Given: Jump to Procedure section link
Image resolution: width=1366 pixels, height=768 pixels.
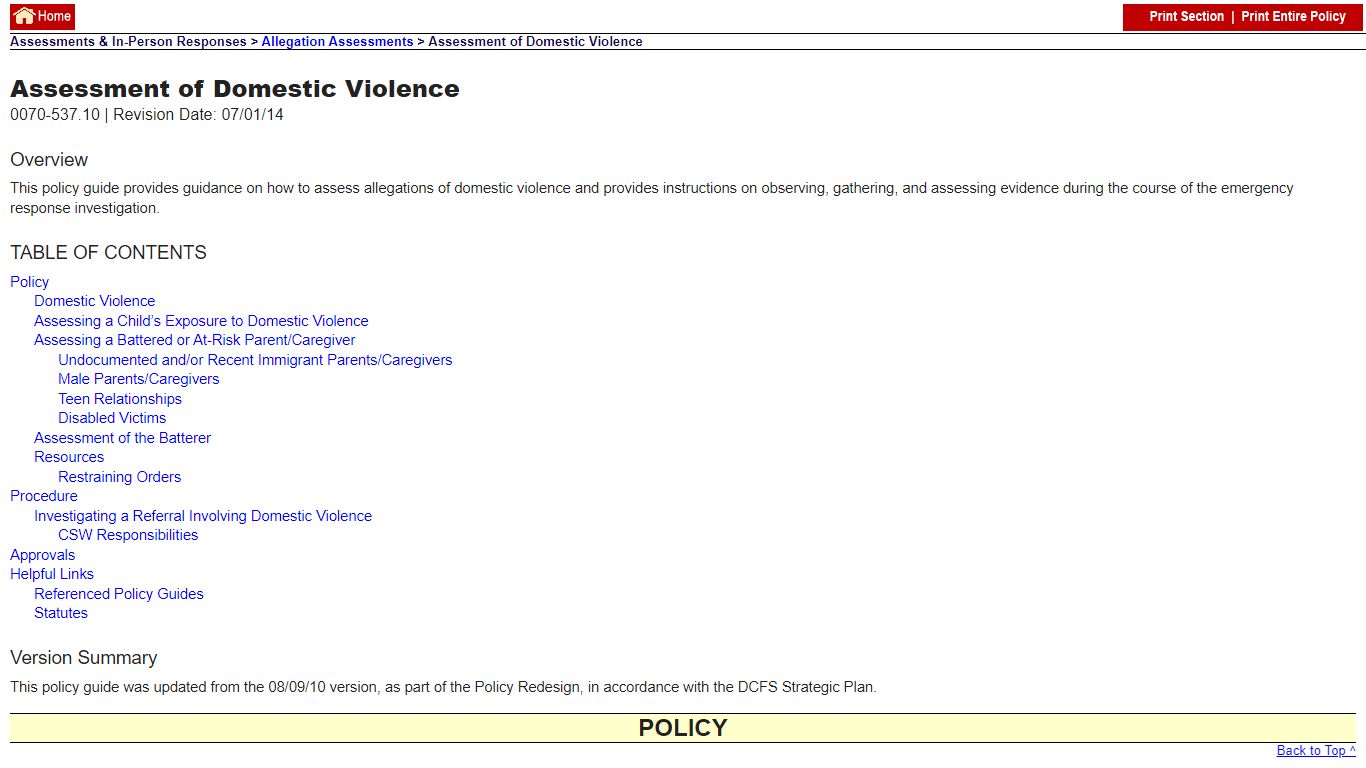Looking at the screenshot, I should (x=43, y=496).
